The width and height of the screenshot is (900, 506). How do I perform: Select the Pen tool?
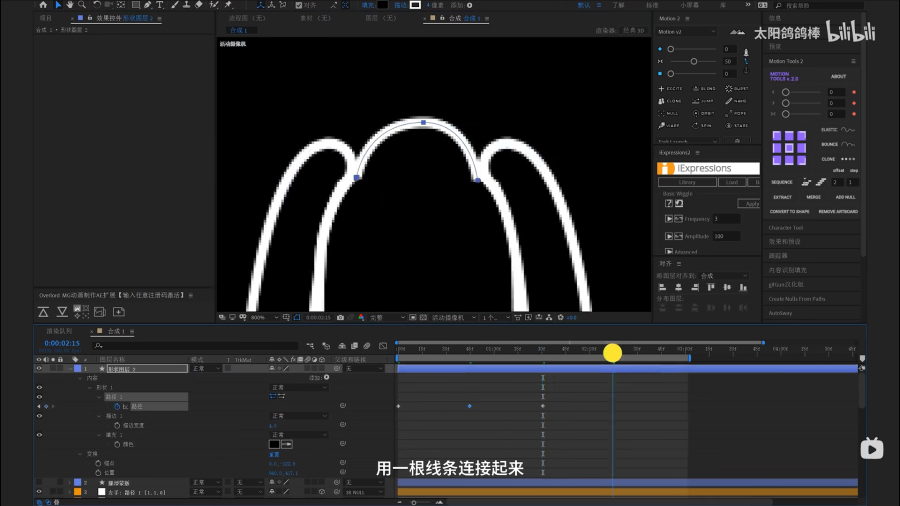(x=148, y=5)
